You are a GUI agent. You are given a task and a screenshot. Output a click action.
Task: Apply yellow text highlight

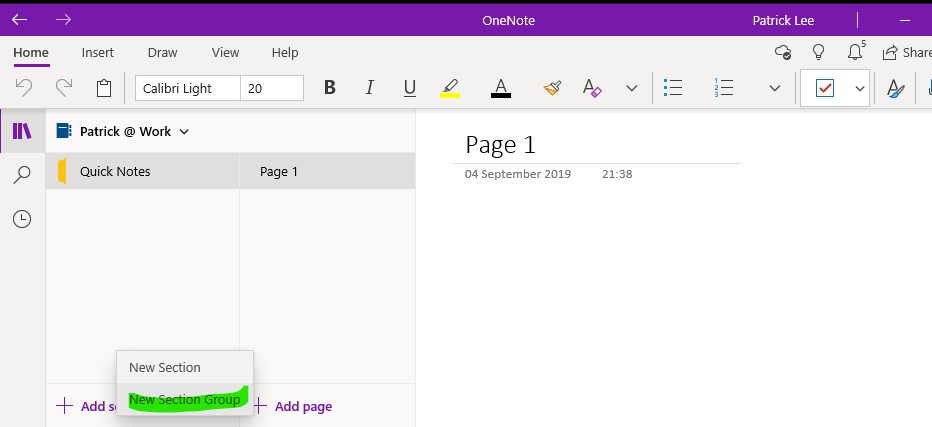tap(450, 88)
